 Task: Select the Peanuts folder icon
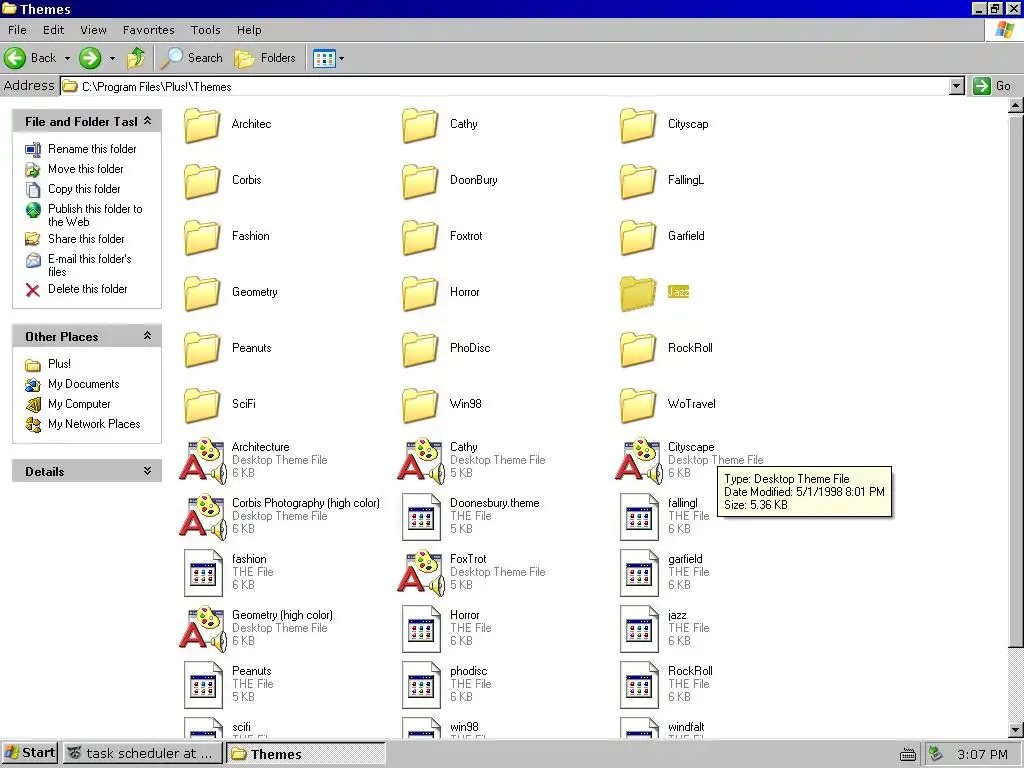point(202,349)
